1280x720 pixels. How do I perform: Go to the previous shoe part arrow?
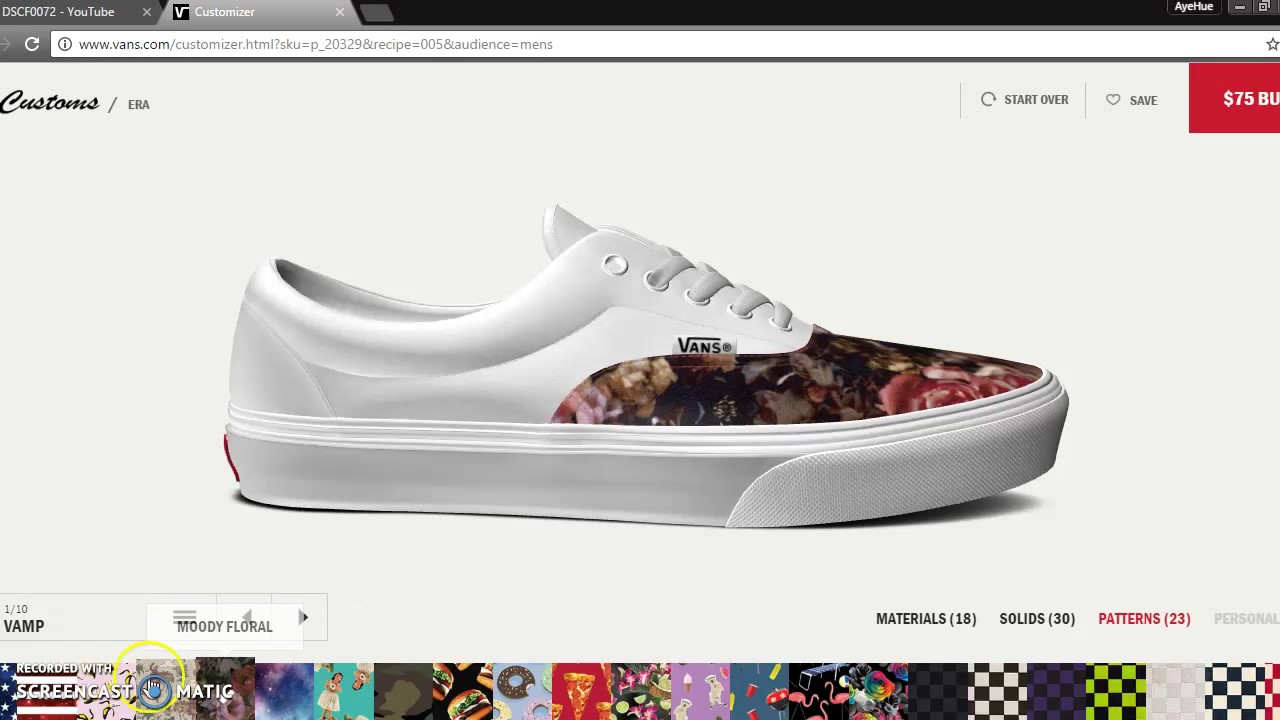(247, 618)
